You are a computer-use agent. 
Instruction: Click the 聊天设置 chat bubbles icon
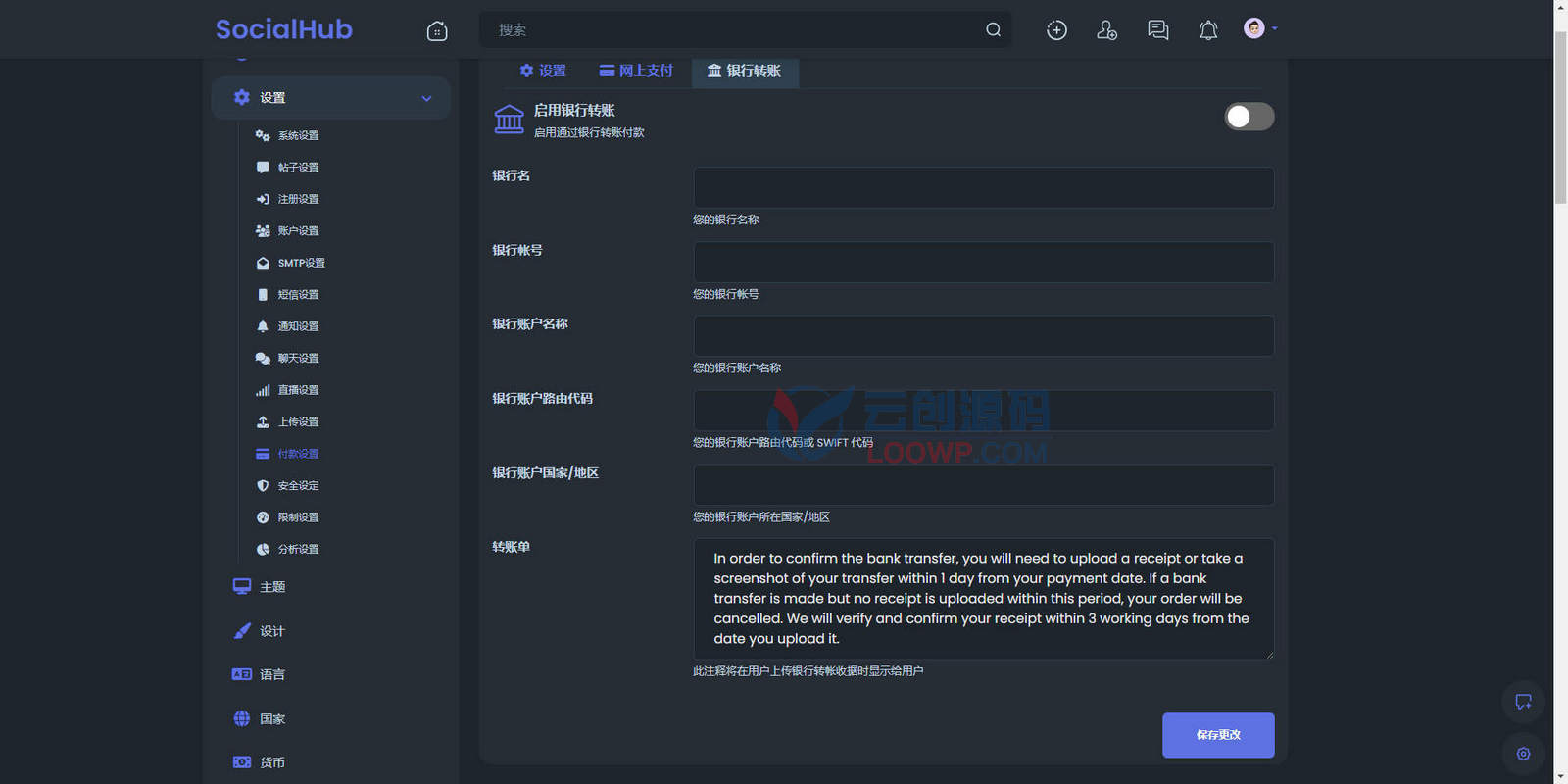point(263,359)
